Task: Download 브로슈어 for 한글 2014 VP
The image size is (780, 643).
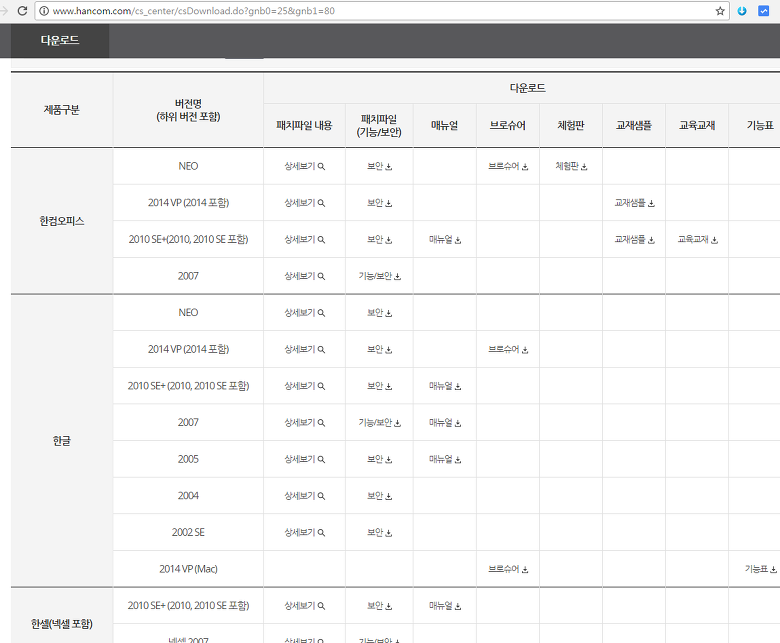Action: click(x=508, y=350)
